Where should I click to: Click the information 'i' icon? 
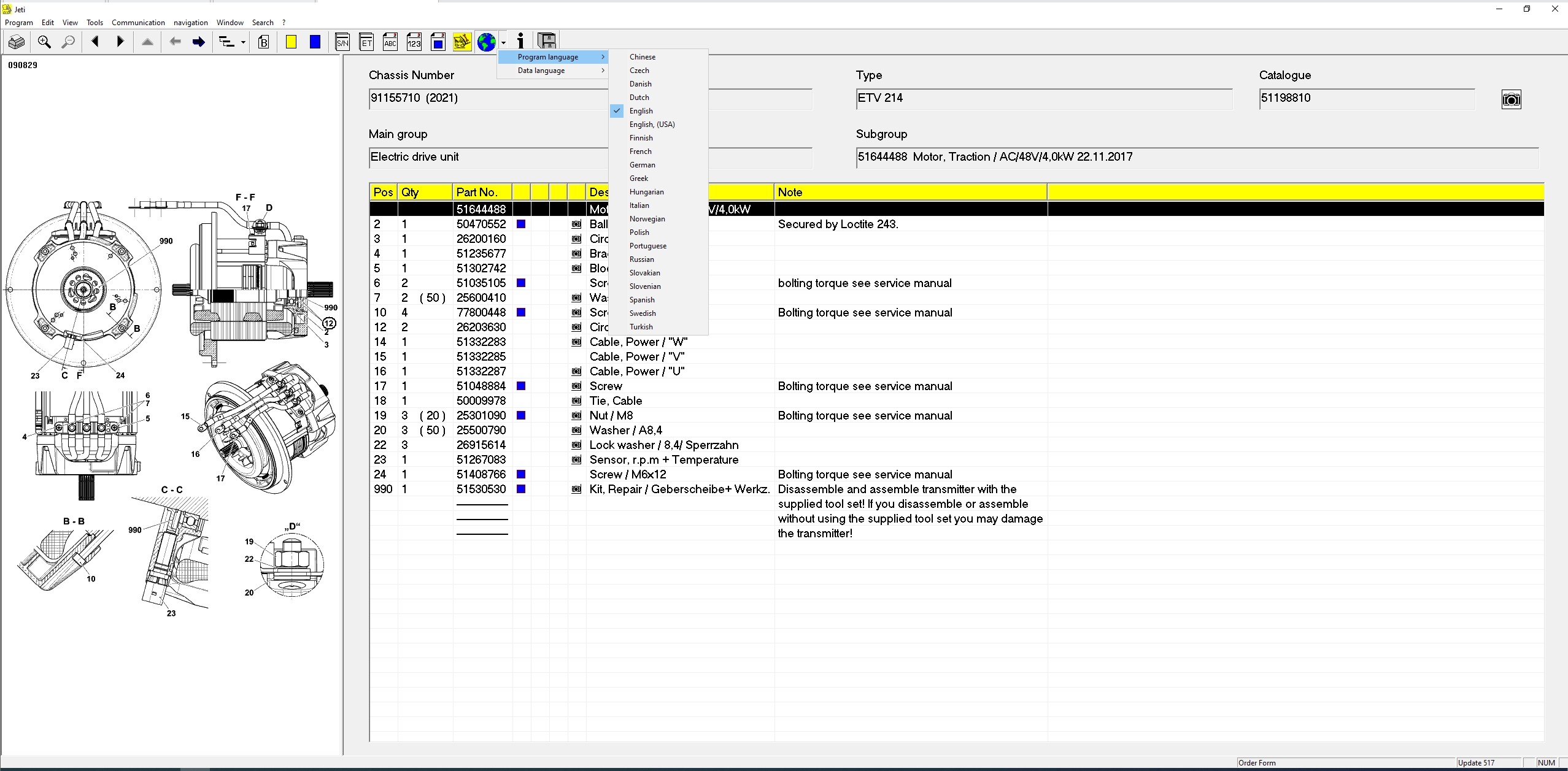pos(520,42)
